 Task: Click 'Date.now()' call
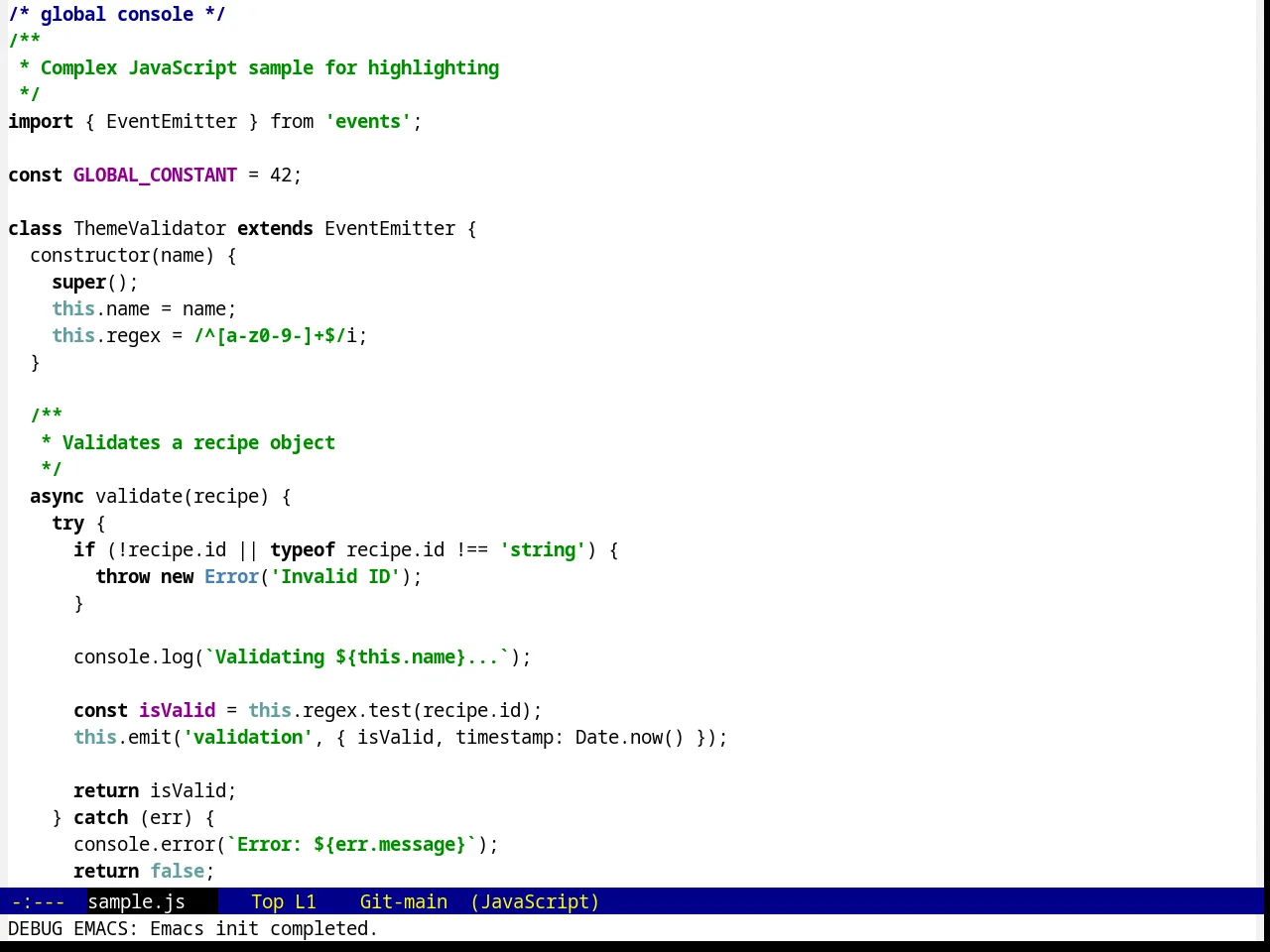point(630,737)
